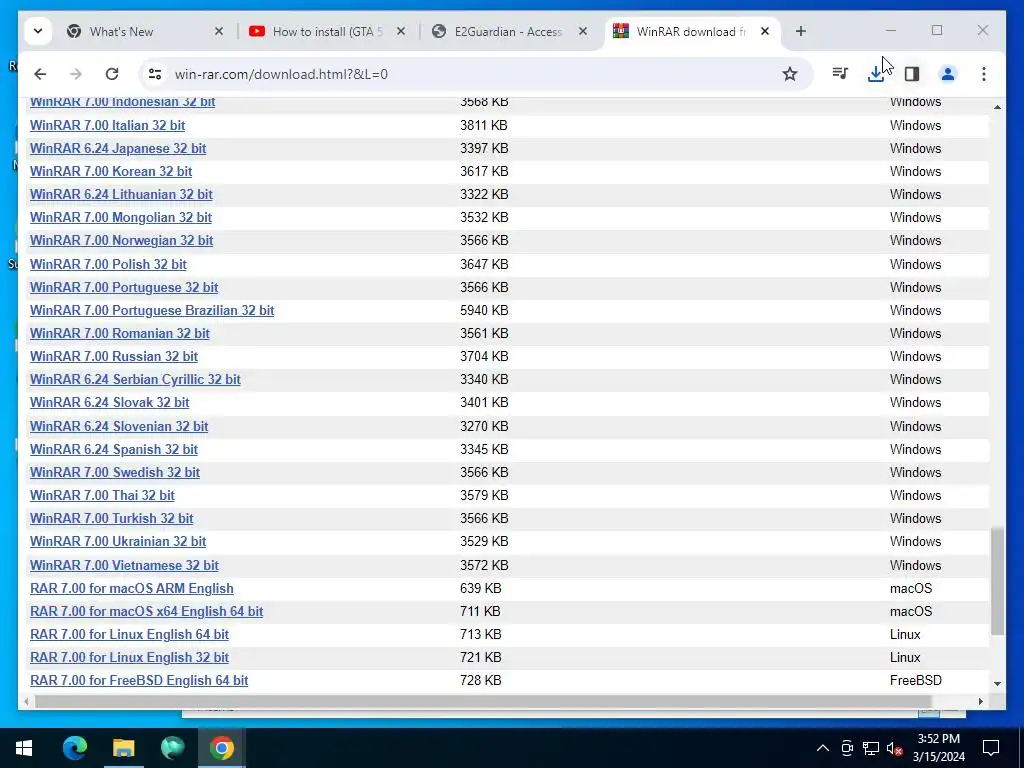Image resolution: width=1024 pixels, height=768 pixels.
Task: Download WinRAR 7.00 Thai 32 bit
Action: coord(102,495)
